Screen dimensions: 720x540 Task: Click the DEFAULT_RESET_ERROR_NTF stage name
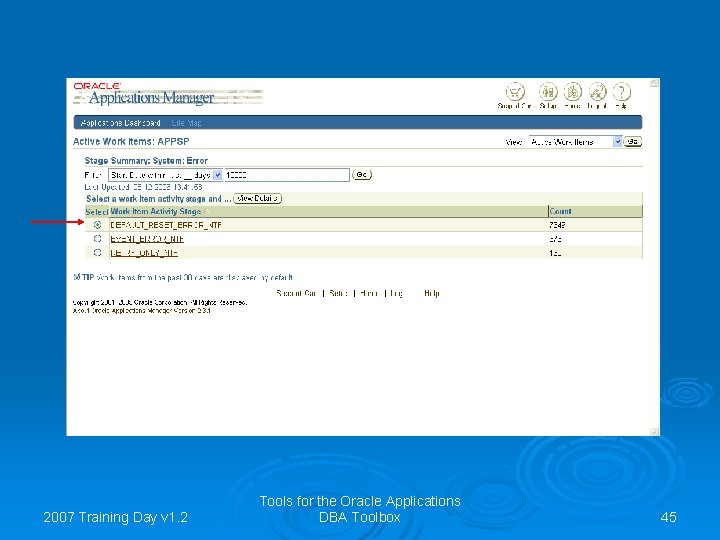(x=166, y=225)
